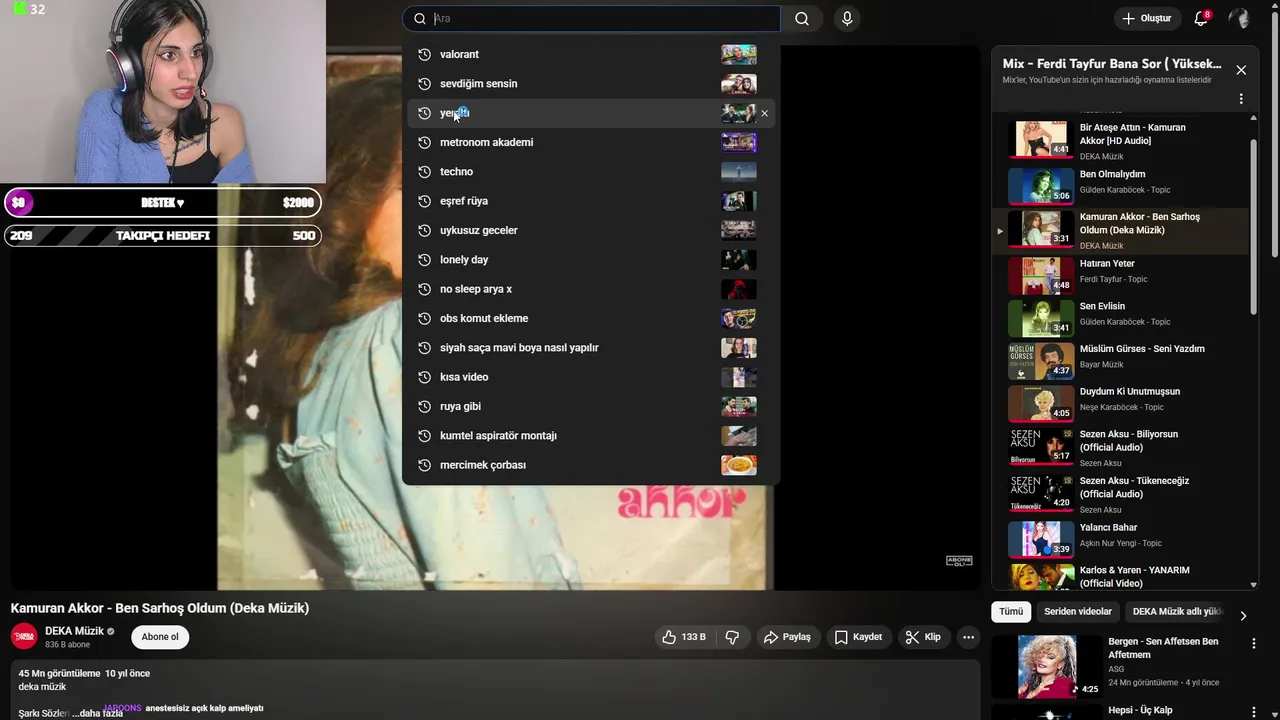The height and width of the screenshot is (720, 1280).
Task: Select 'sevdiğim sensin' search suggestion
Action: pos(591,84)
